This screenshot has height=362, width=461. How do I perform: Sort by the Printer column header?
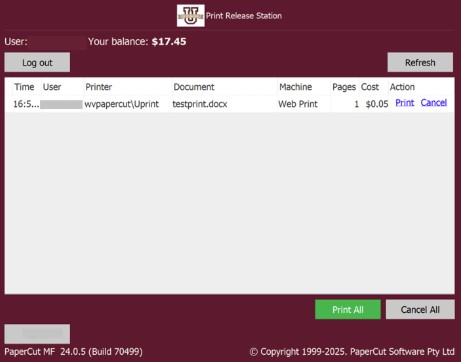[99, 87]
